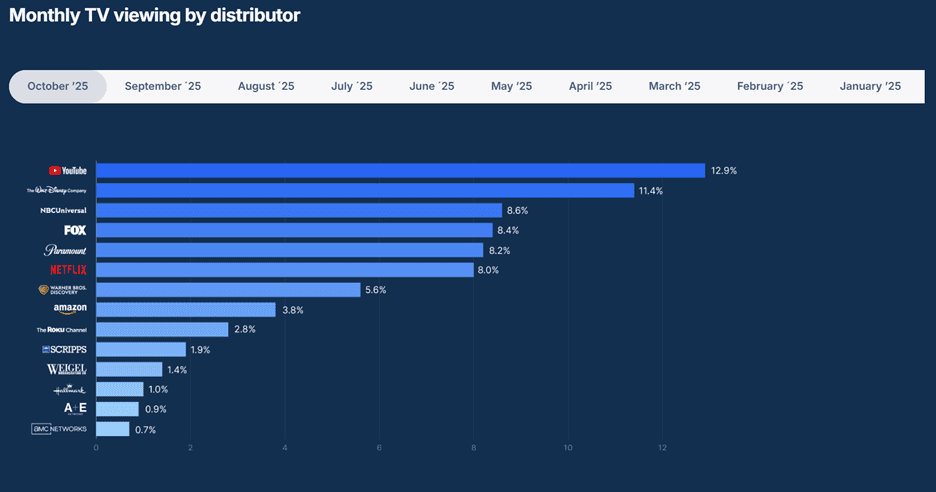
Task: Click the Hallmark logo
Action: click(70, 389)
